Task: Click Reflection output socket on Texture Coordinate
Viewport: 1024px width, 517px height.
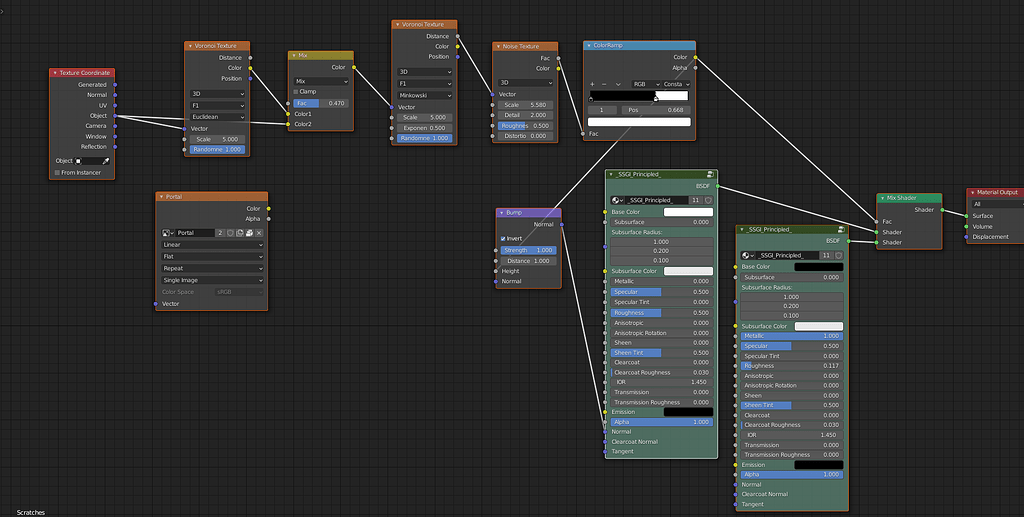Action: click(x=116, y=147)
